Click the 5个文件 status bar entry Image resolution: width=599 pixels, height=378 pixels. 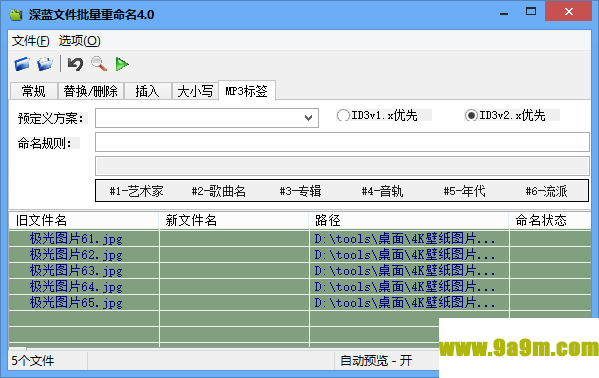pos(33,360)
